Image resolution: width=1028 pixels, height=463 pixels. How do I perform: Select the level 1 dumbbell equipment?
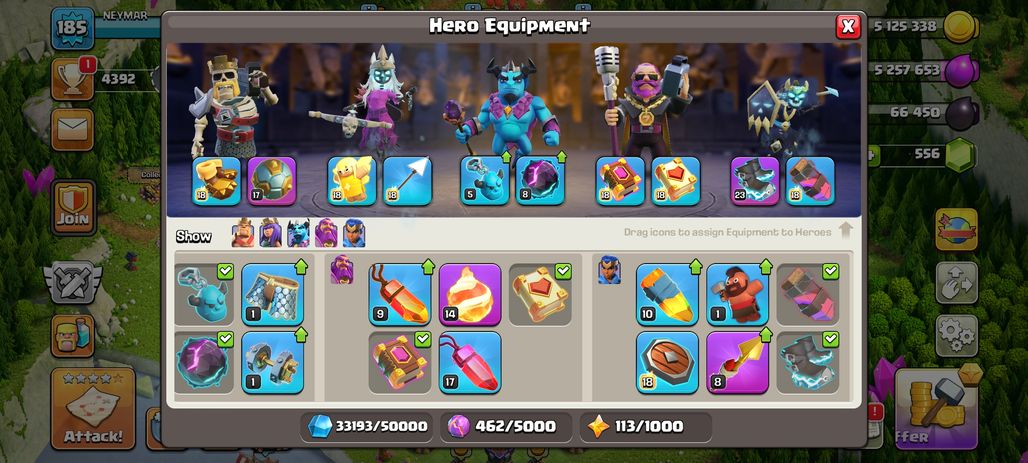pyautogui.click(x=272, y=362)
